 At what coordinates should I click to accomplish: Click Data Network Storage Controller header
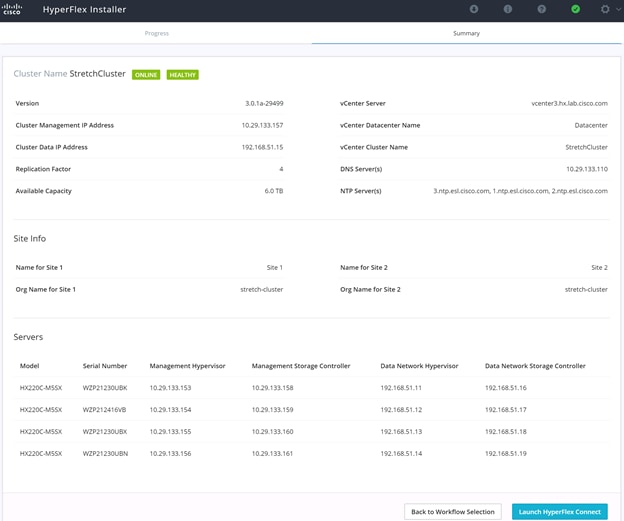click(535, 366)
